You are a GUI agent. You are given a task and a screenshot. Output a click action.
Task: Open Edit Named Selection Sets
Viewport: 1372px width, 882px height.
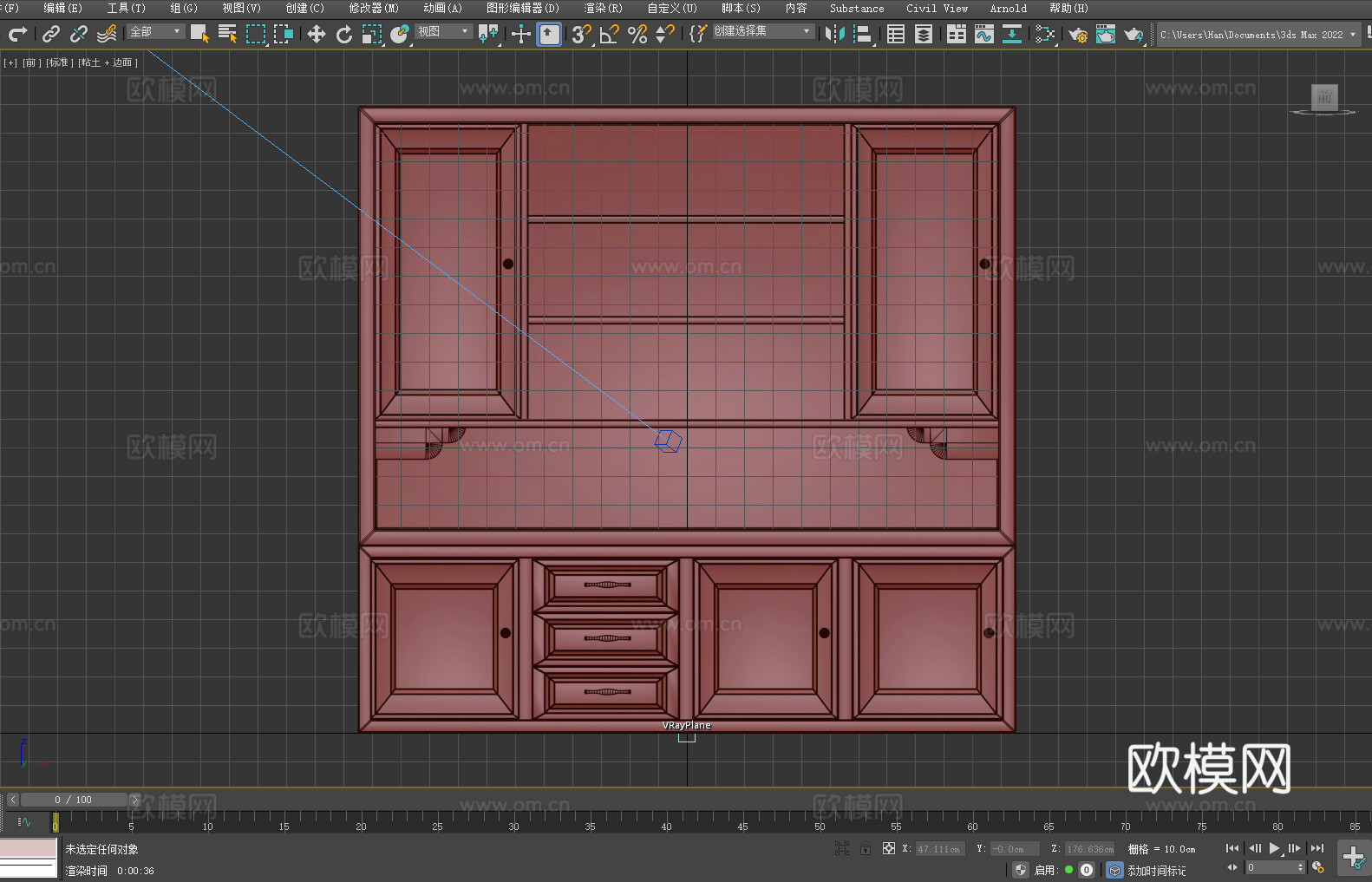[x=698, y=34]
